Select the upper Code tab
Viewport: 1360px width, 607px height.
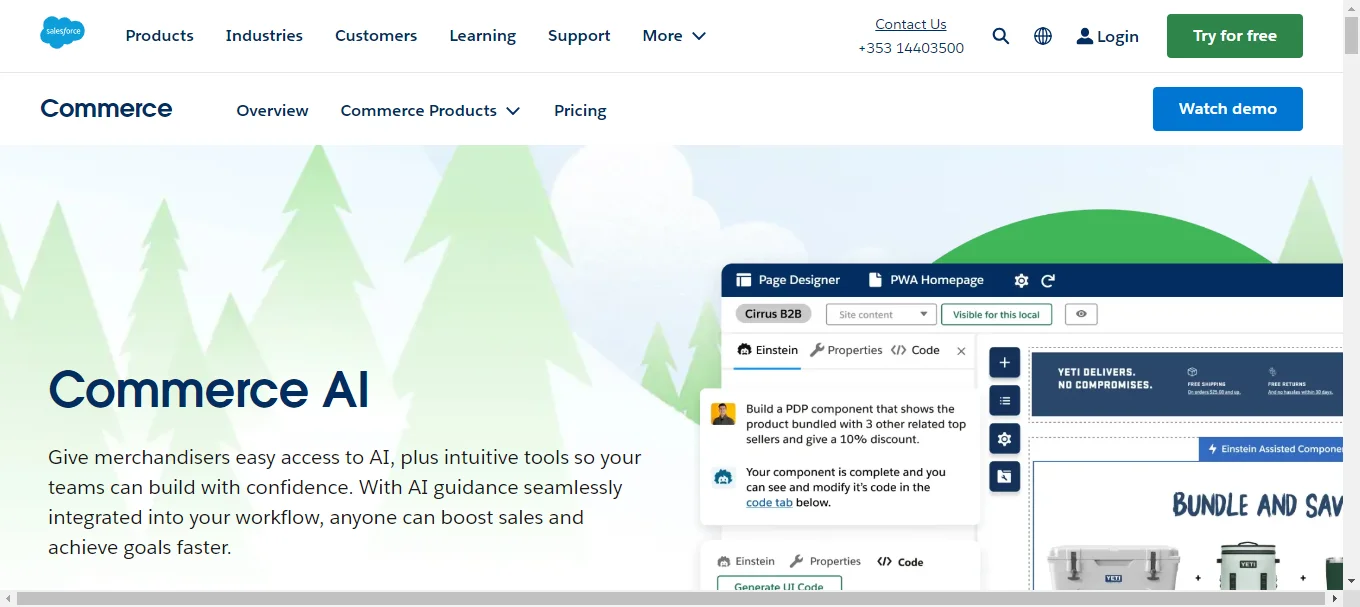[915, 350]
